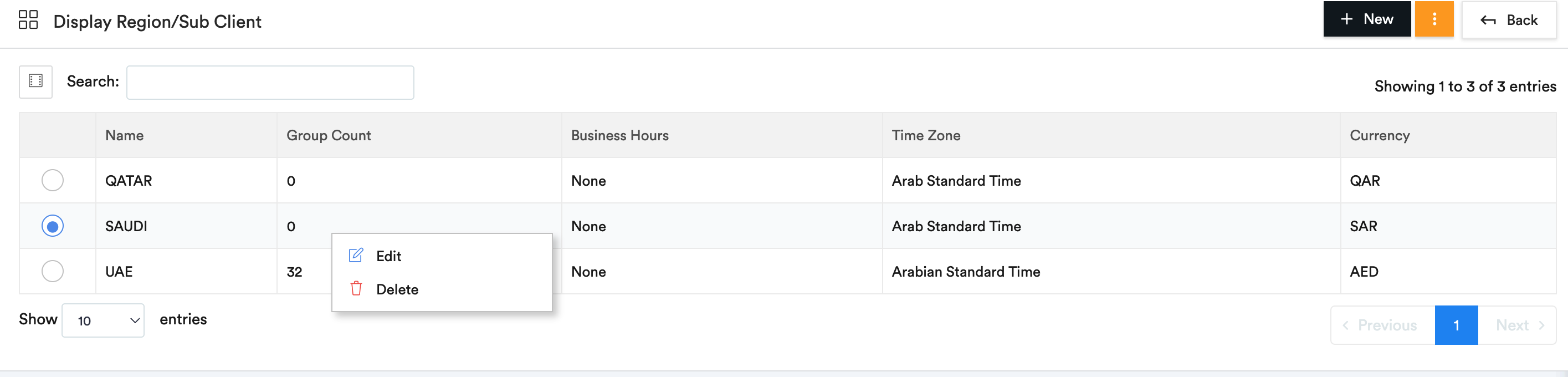Go to the Next page
Screen dimensions: 1568x377
pyautogui.click(x=1518, y=325)
